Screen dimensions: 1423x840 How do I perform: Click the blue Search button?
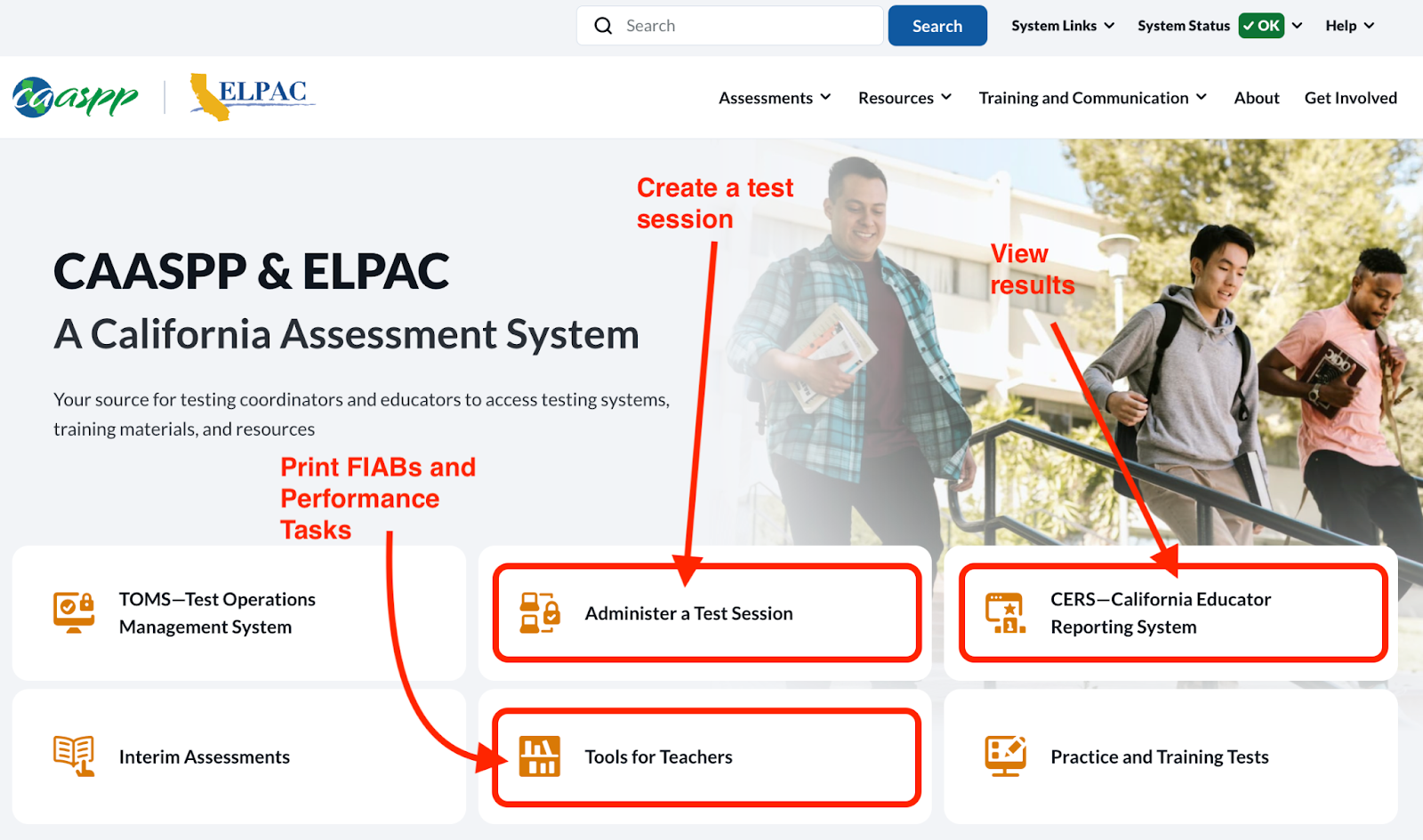[x=937, y=26]
